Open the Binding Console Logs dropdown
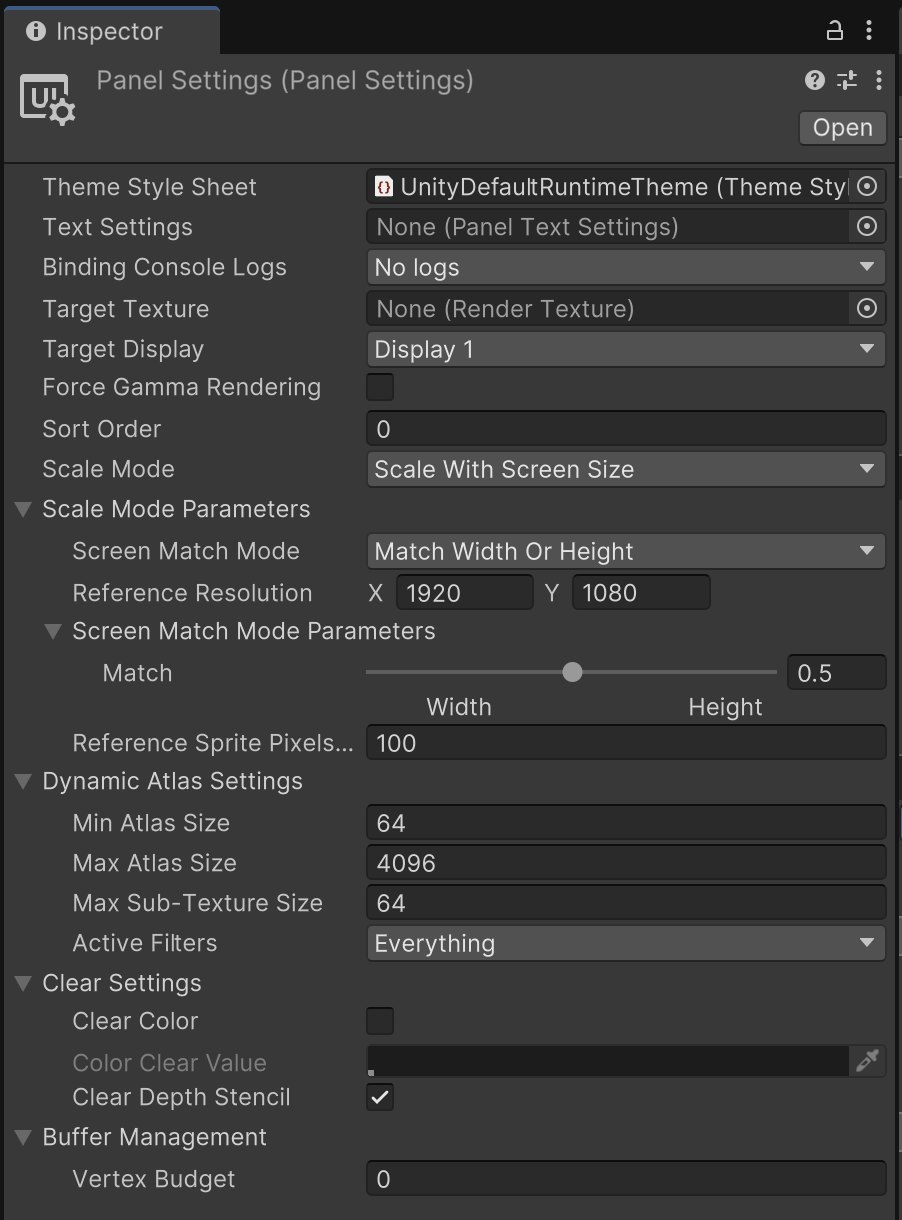The height and width of the screenshot is (1220, 902). click(x=625, y=267)
